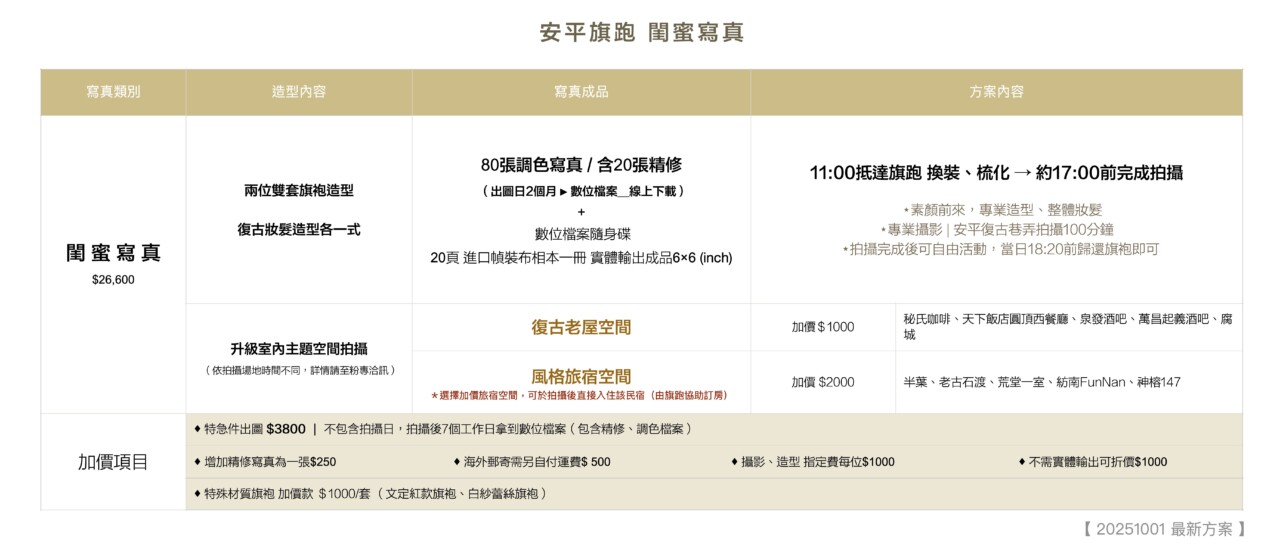Click the 80張調色寫真 / 含20張精修 heading
Viewport: 1280px width, 556px height.
tap(581, 165)
